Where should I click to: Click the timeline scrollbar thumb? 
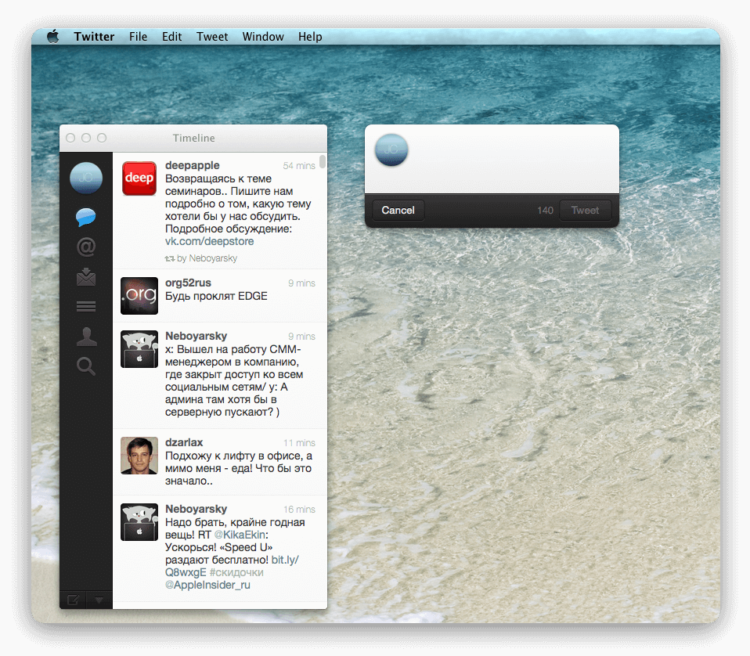pos(323,161)
